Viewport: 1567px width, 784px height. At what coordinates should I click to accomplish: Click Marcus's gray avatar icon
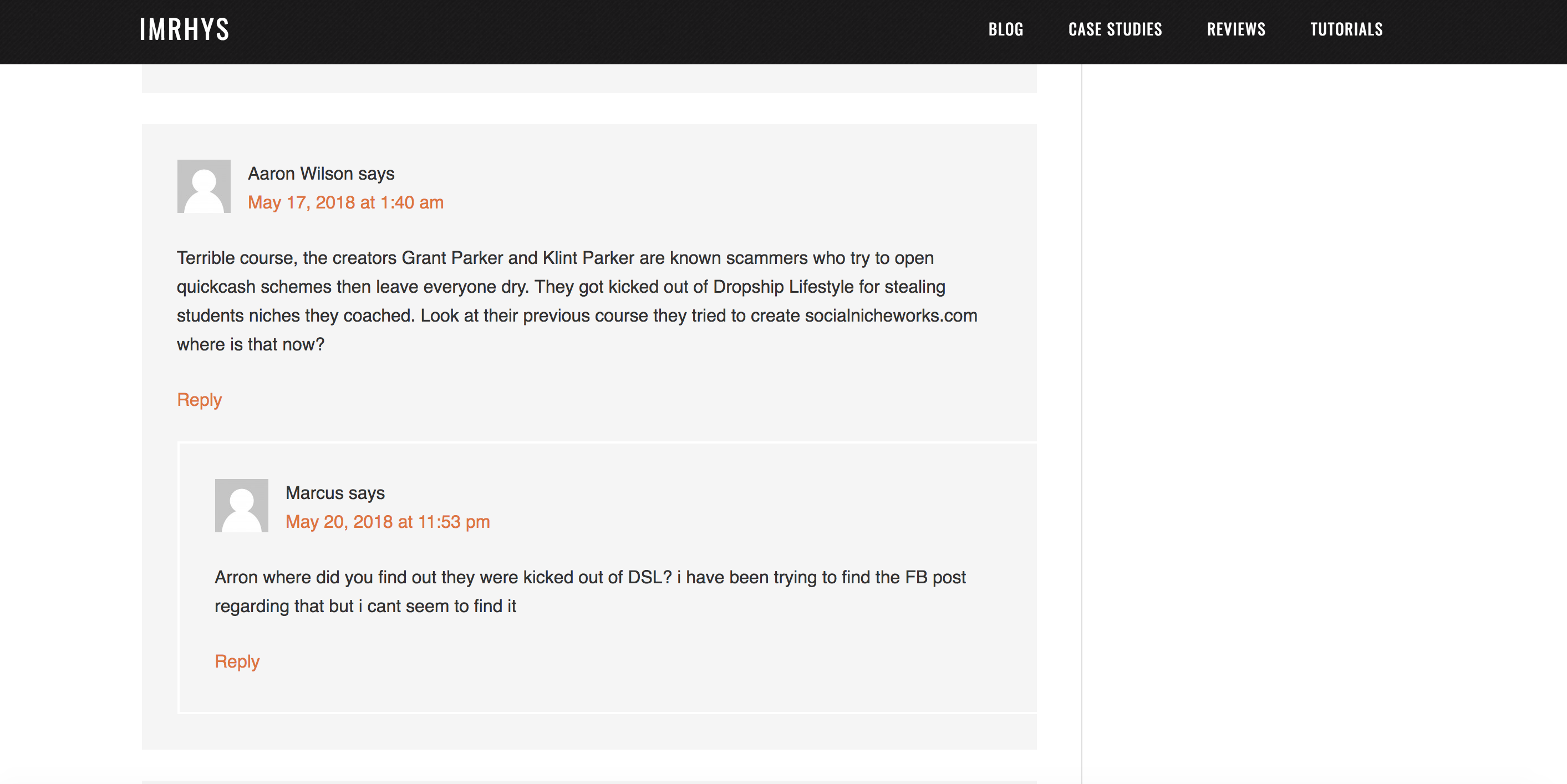[242, 506]
